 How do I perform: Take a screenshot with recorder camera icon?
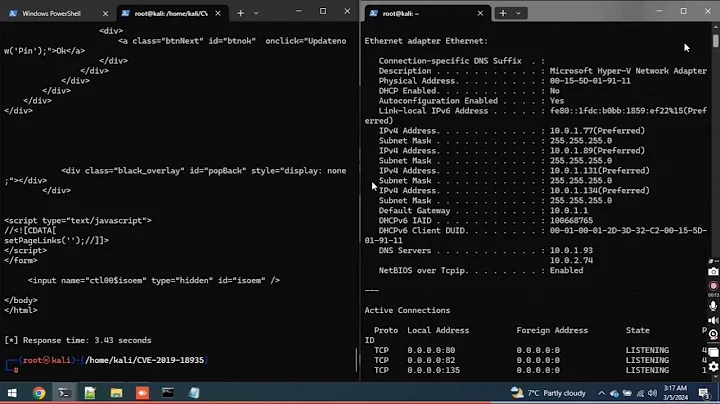pyautogui.click(x=713, y=272)
